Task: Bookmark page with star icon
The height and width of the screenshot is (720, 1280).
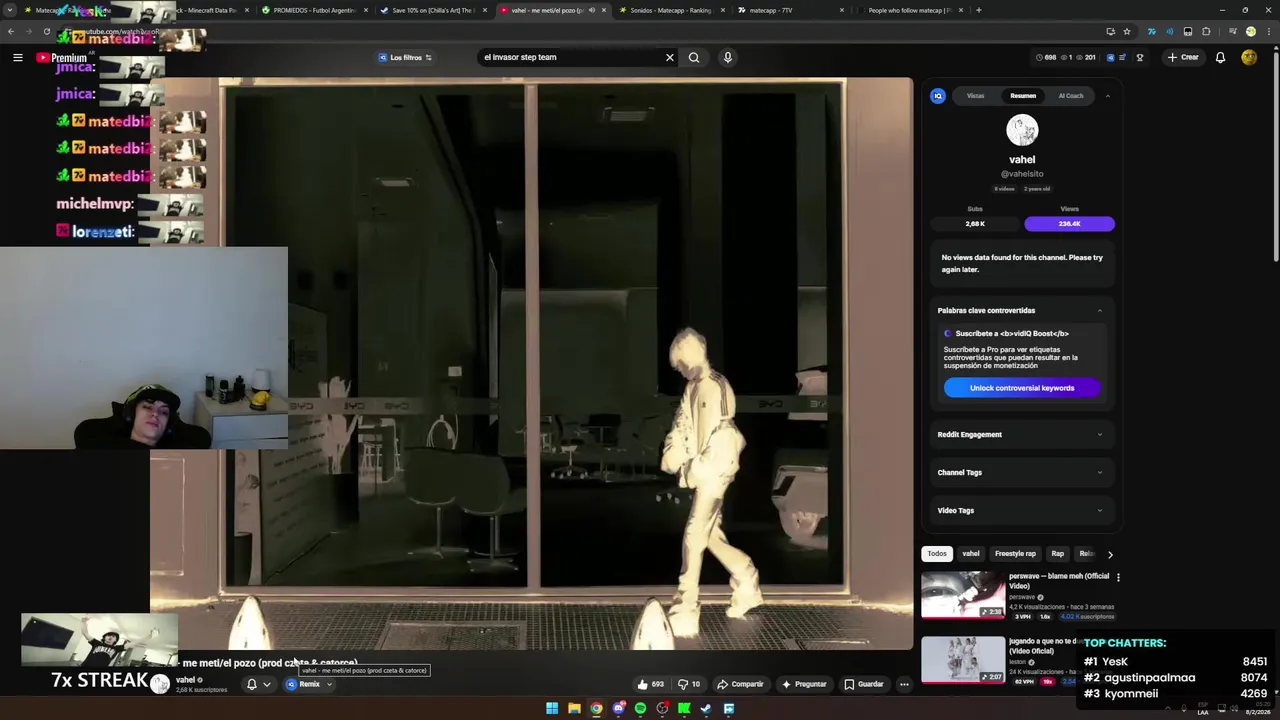Action: click(x=1127, y=31)
